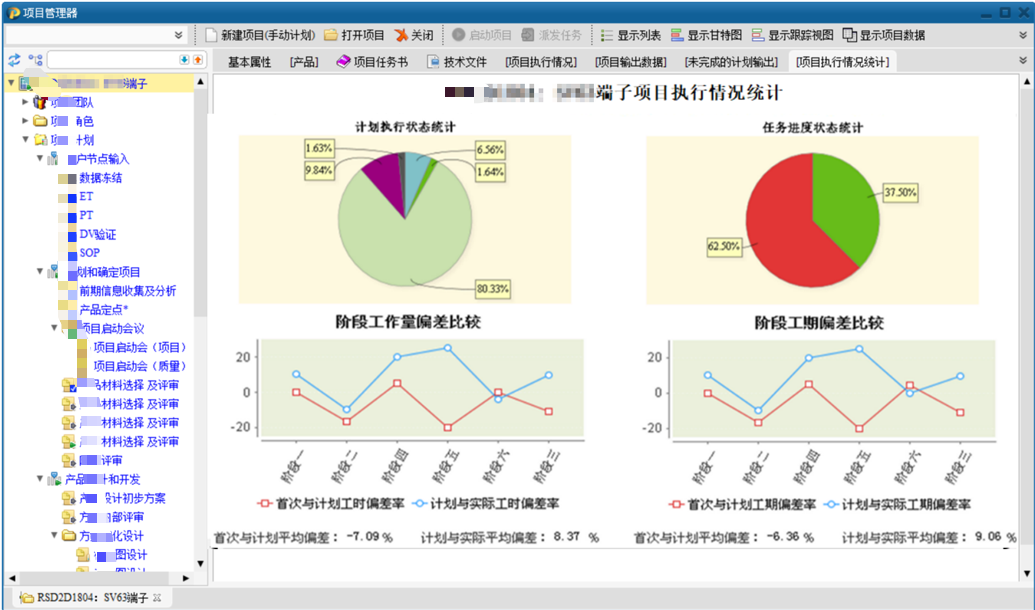The height and width of the screenshot is (610, 1035).
Task: Collapse the 项目启动会议 node arrow
Action: (x=54, y=328)
